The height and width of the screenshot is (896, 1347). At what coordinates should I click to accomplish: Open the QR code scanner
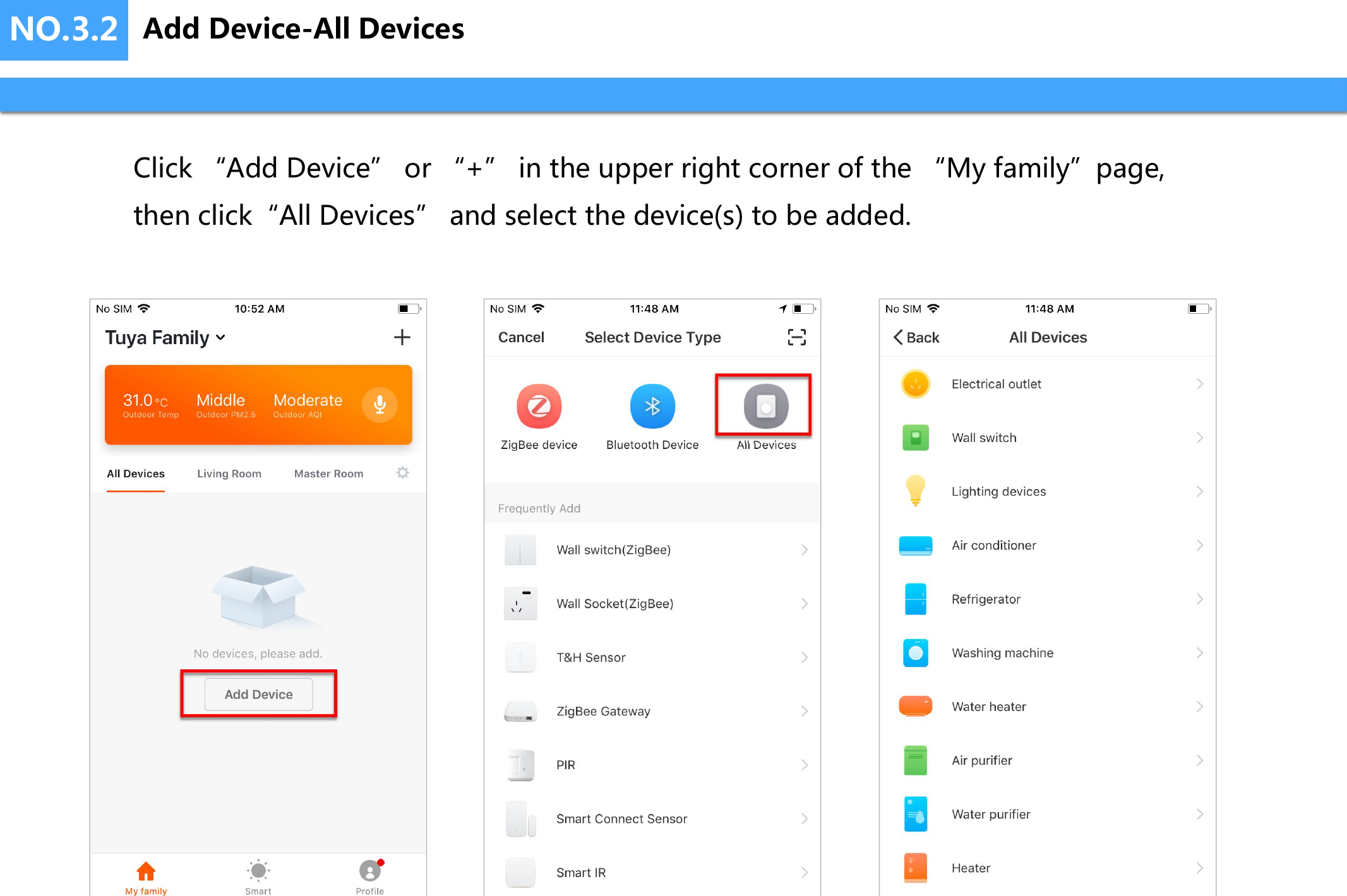(x=797, y=337)
